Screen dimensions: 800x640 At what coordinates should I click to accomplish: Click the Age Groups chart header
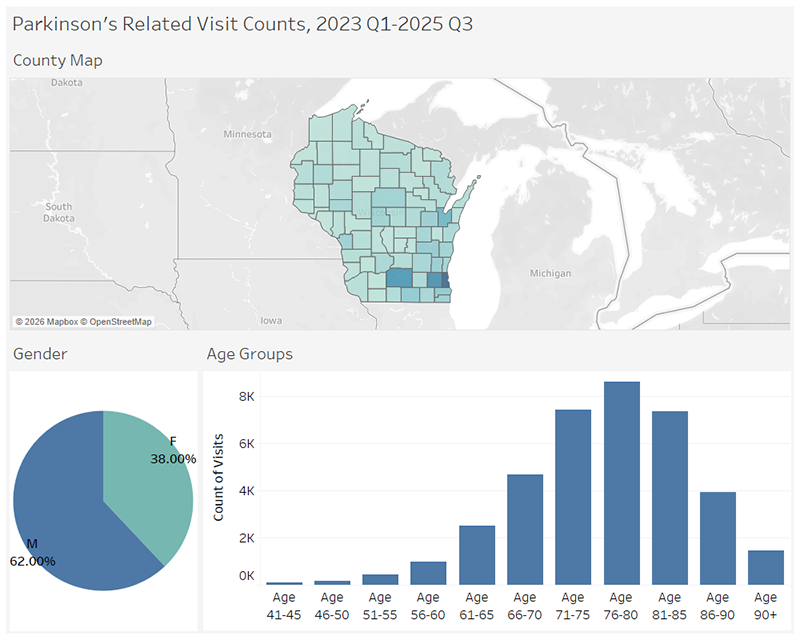(x=249, y=354)
